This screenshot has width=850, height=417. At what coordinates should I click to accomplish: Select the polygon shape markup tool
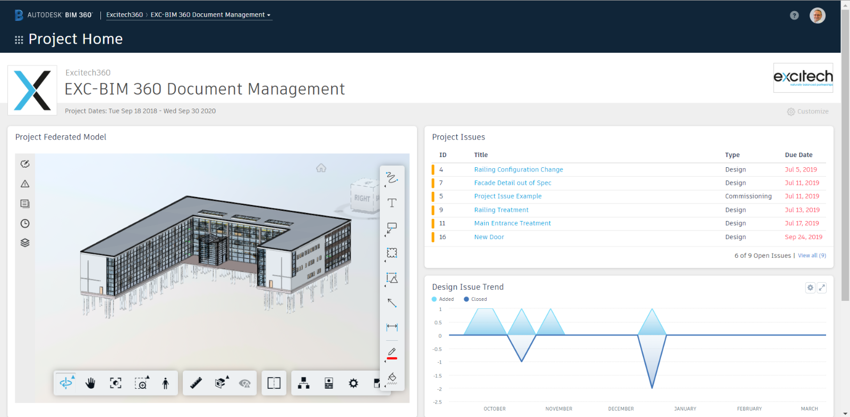click(x=392, y=278)
